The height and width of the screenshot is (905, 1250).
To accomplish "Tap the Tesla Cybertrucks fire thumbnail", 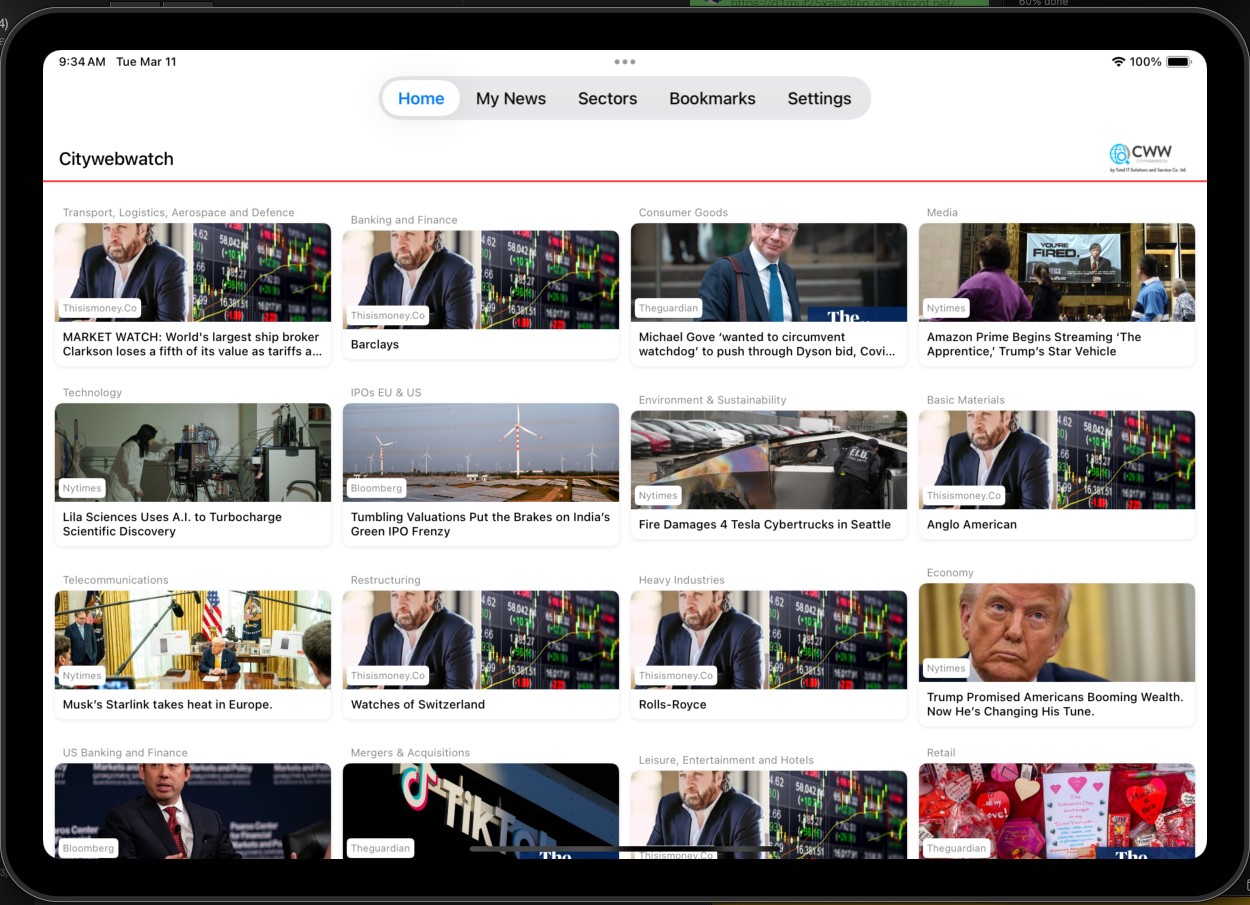I will pos(768,459).
